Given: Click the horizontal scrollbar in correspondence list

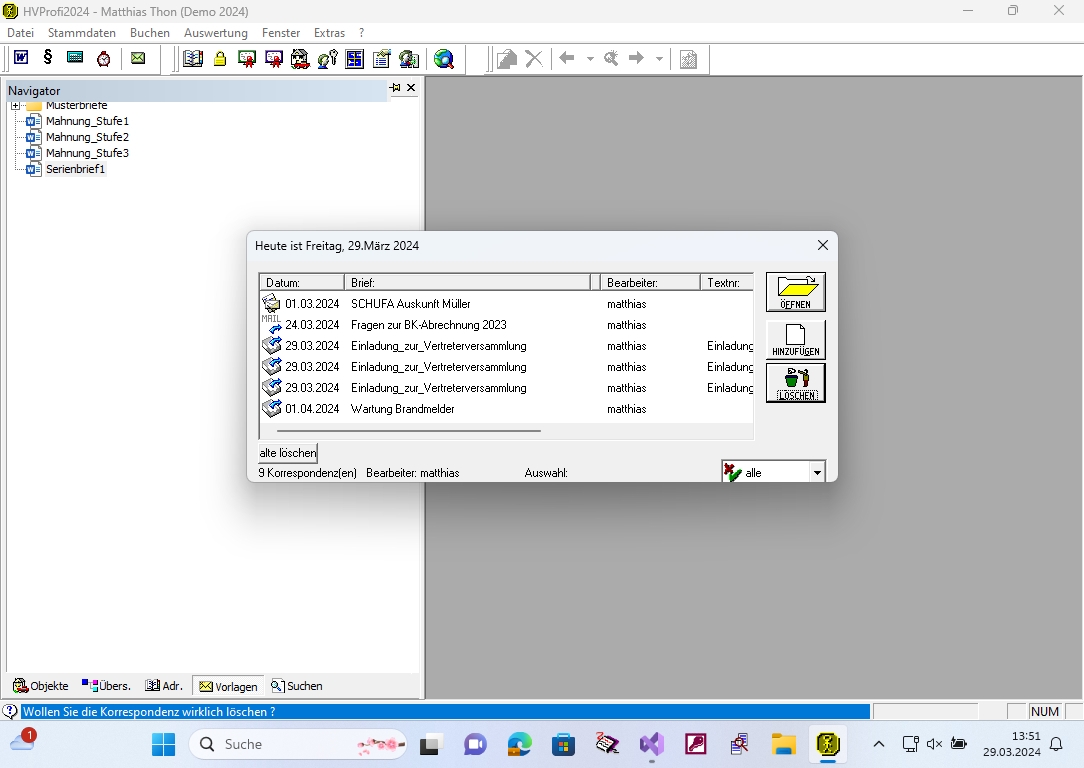Looking at the screenshot, I should (409, 431).
